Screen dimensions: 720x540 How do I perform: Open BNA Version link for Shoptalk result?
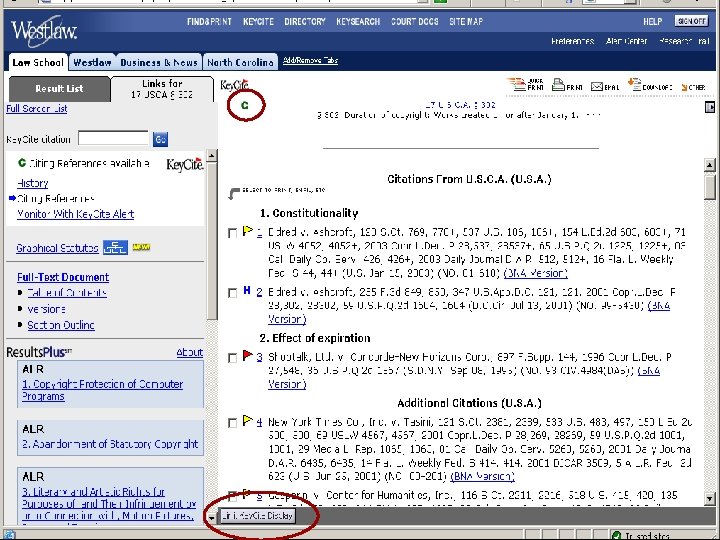tap(464, 377)
